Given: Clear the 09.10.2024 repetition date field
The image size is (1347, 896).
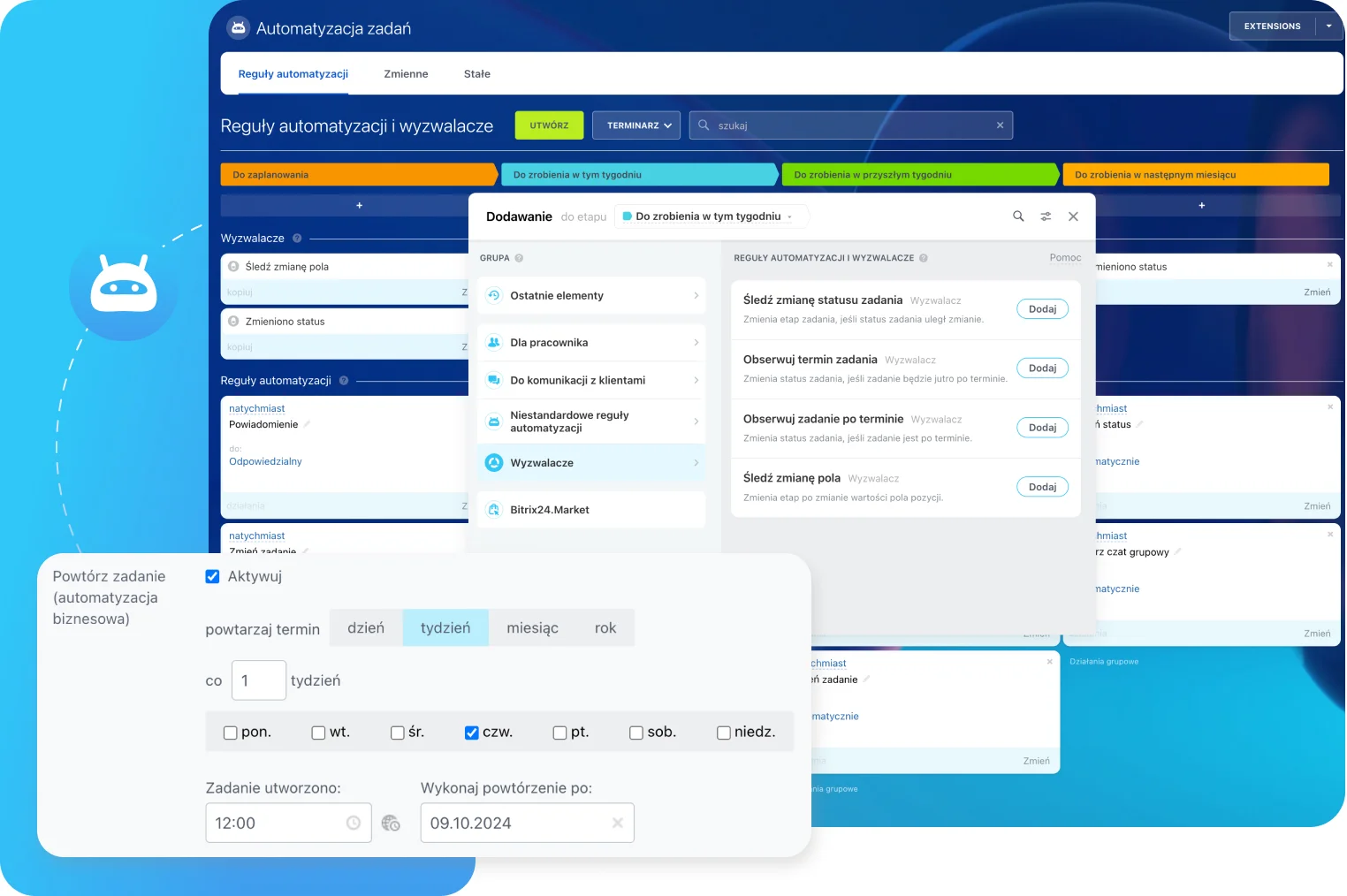Looking at the screenshot, I should 617,823.
